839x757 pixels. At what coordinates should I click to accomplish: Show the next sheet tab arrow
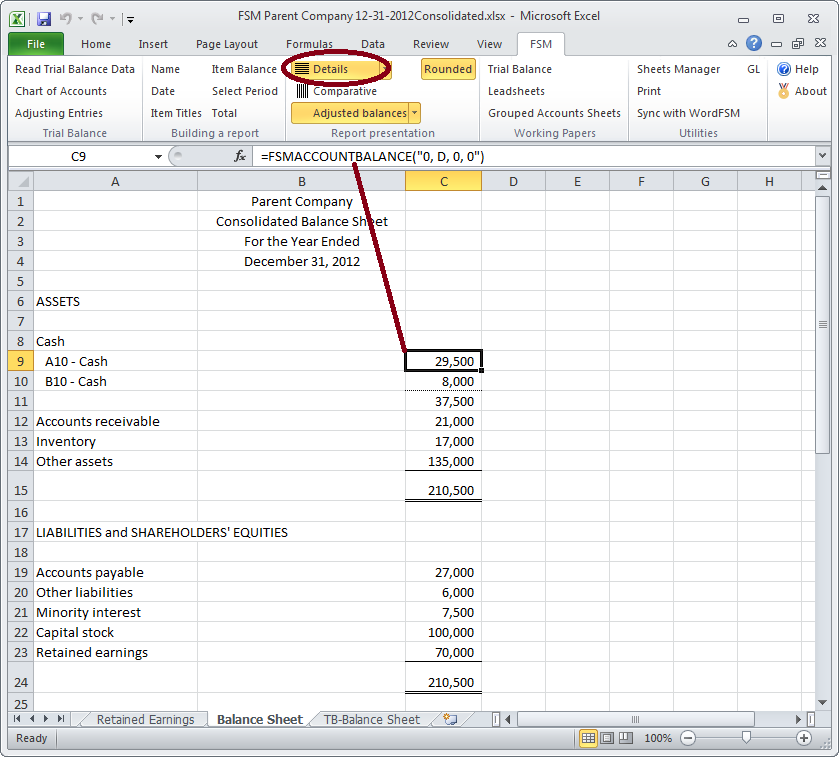pos(46,719)
